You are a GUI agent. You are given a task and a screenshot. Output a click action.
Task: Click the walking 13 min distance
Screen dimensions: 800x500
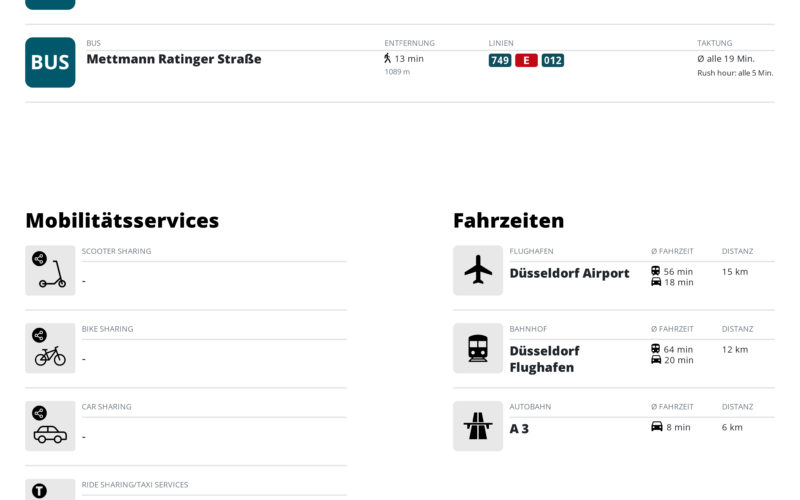tap(404, 59)
